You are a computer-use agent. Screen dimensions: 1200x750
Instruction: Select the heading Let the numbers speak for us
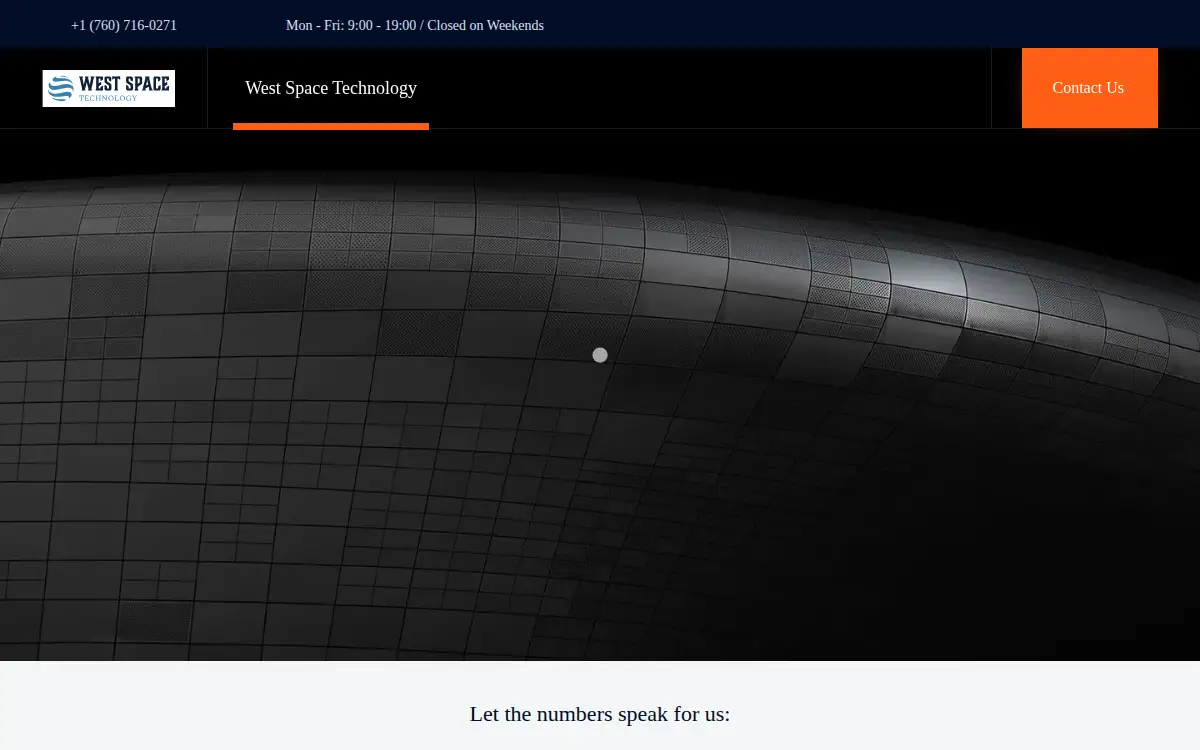[600, 714]
